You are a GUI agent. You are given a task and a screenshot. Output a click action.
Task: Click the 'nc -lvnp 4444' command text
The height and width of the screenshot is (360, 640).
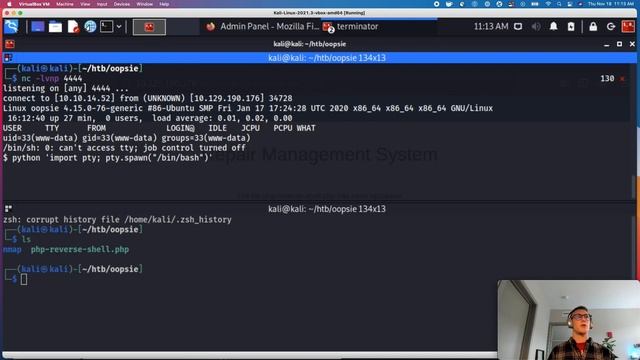click(x=52, y=78)
